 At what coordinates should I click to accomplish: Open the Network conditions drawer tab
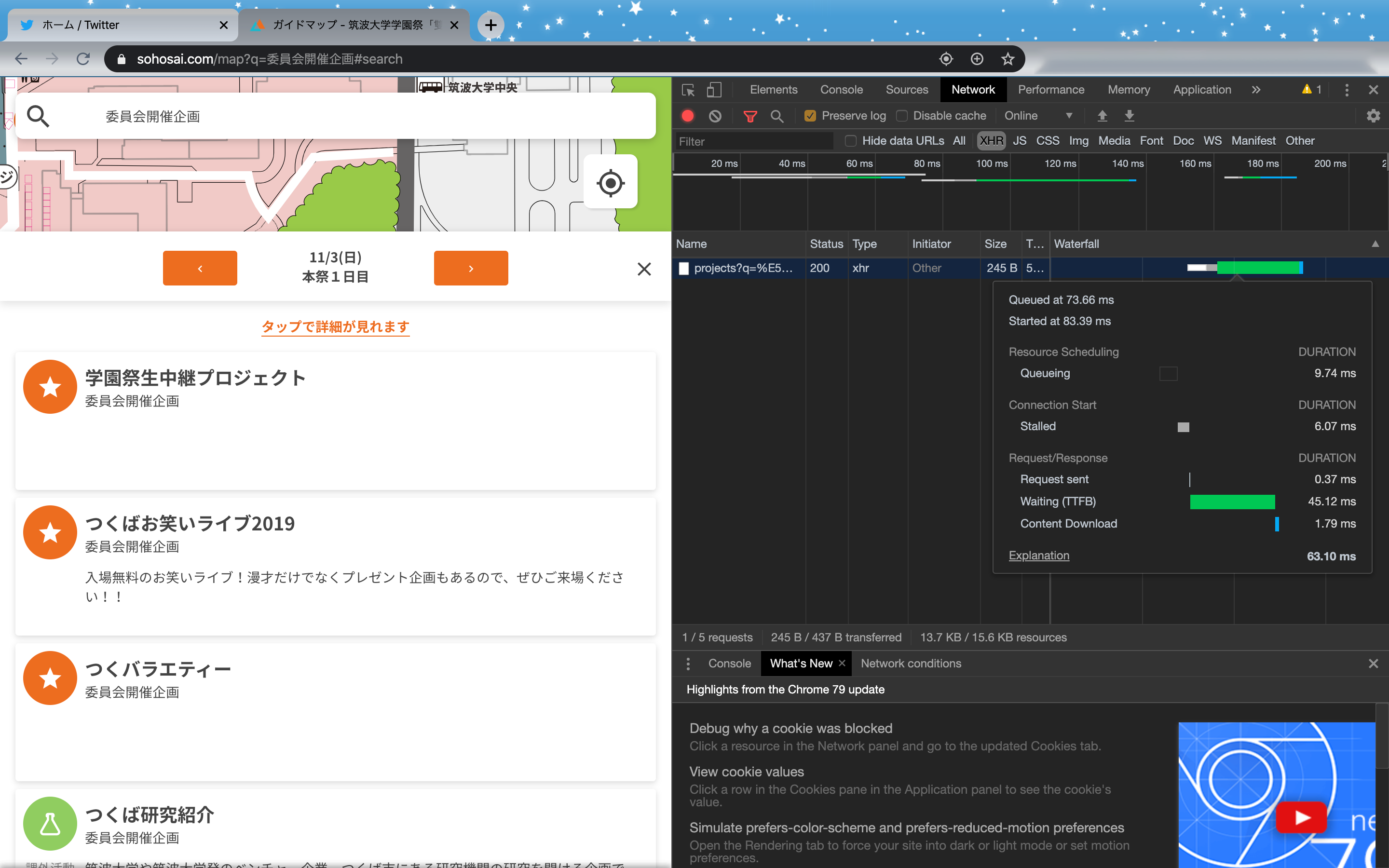coord(910,664)
